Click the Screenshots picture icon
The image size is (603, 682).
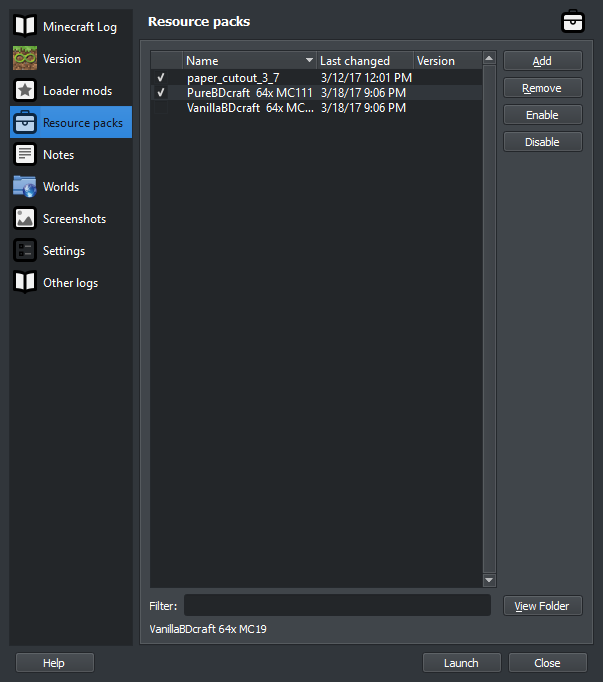pyautogui.click(x=25, y=218)
